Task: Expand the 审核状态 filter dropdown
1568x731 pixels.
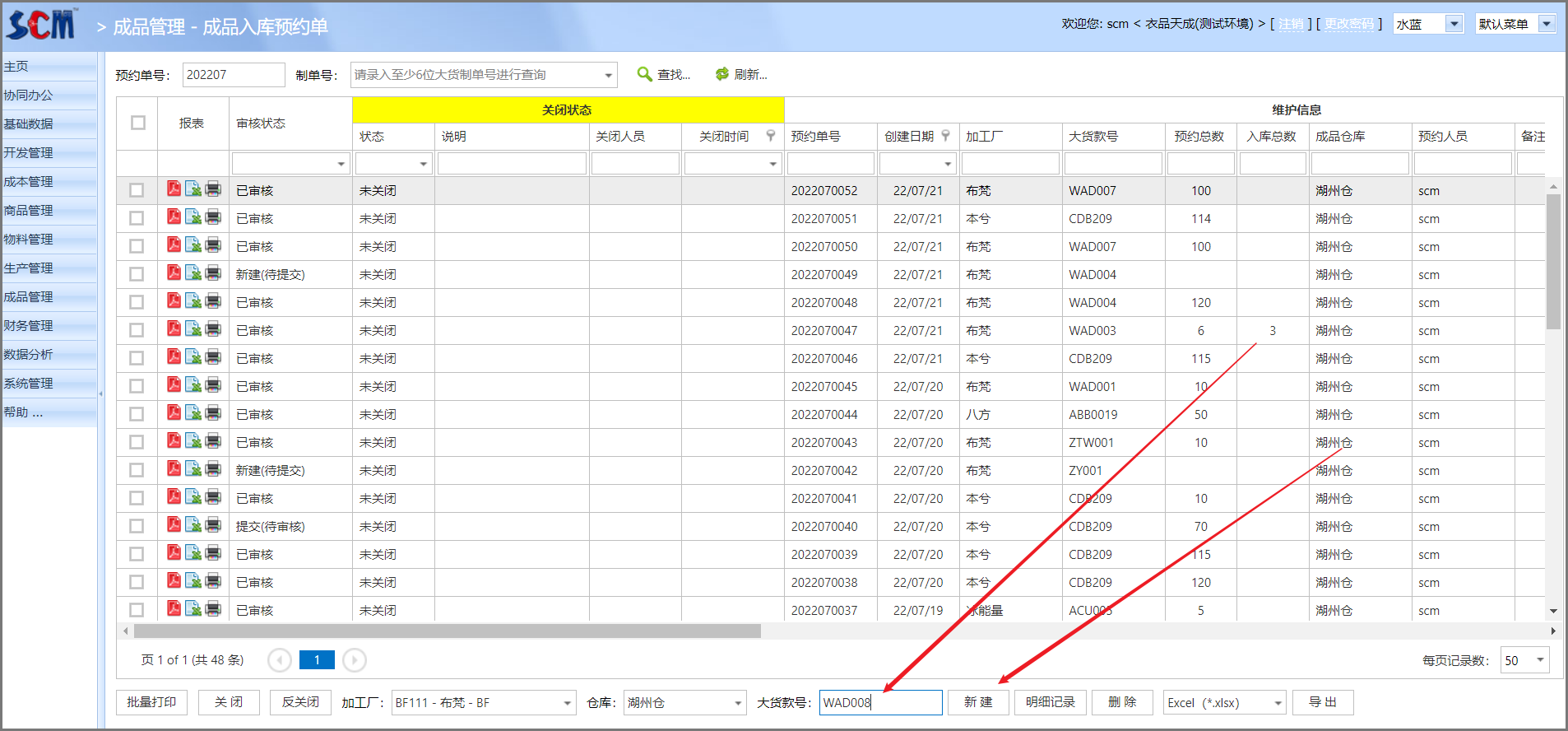Action: [x=341, y=164]
